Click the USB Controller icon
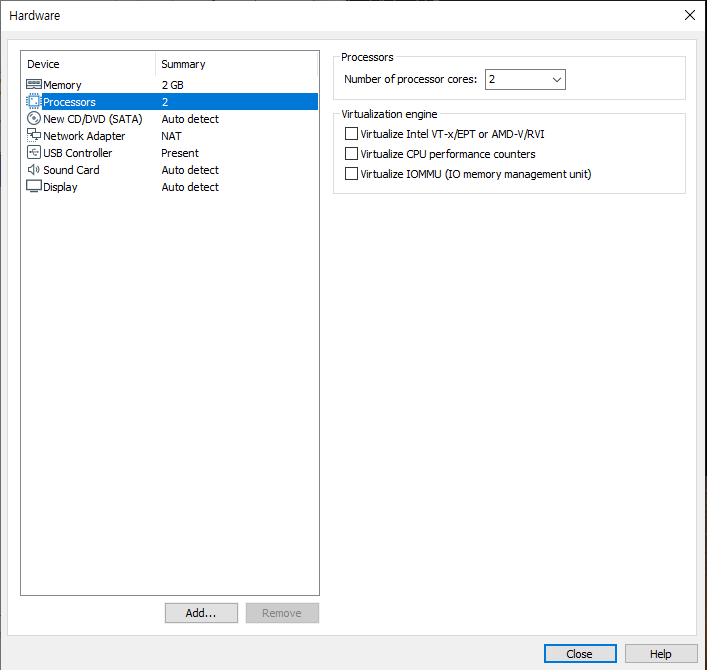The height and width of the screenshot is (670, 707). pos(33,153)
